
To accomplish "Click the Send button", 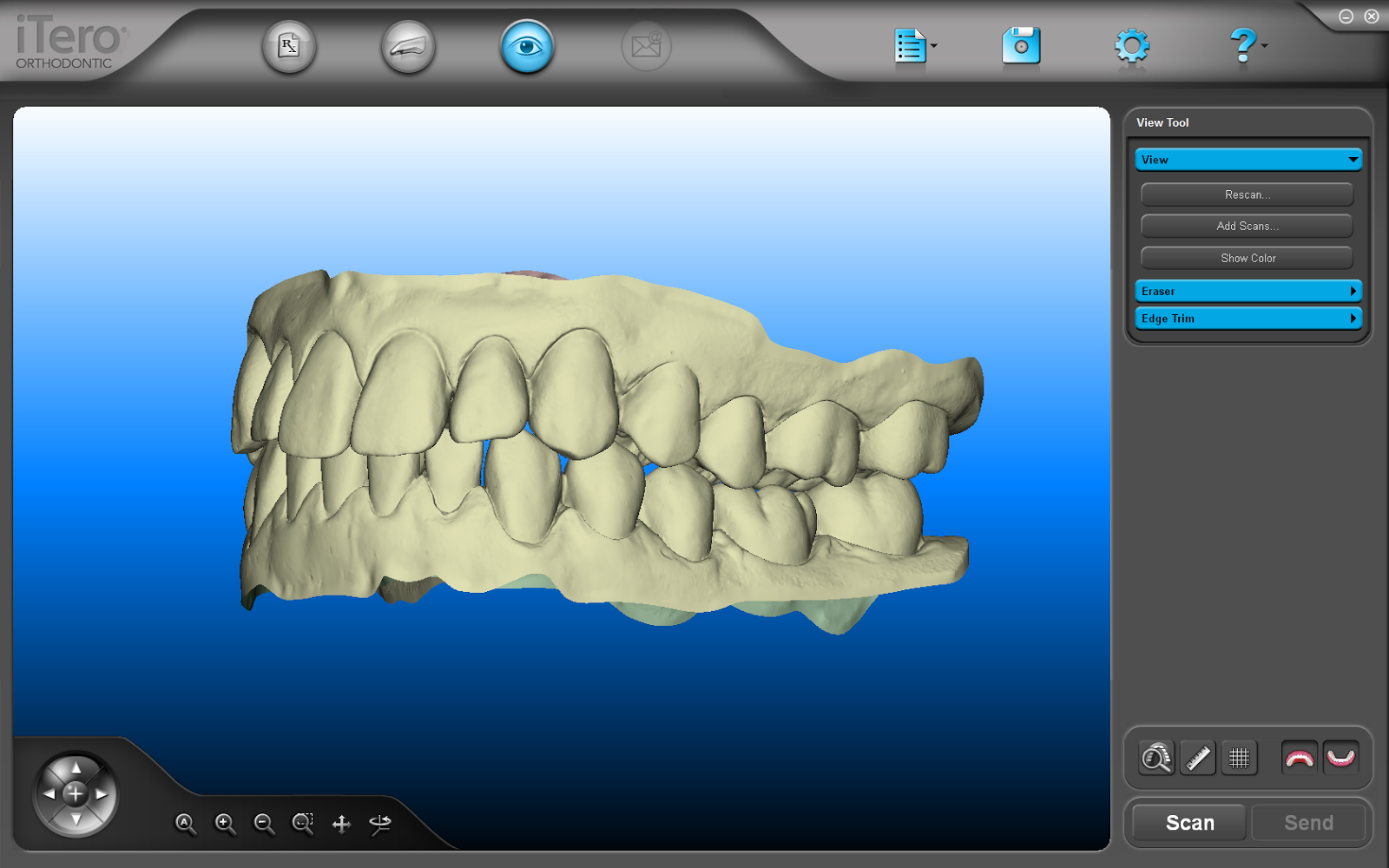I will [1308, 823].
